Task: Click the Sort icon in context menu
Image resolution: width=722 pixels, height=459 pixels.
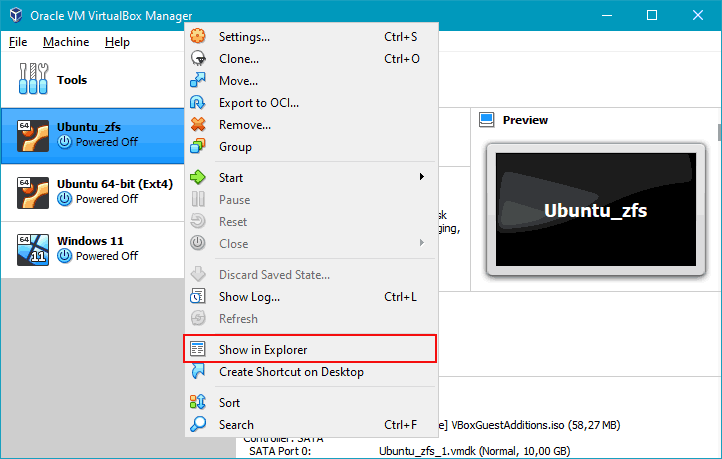Action: 198,403
